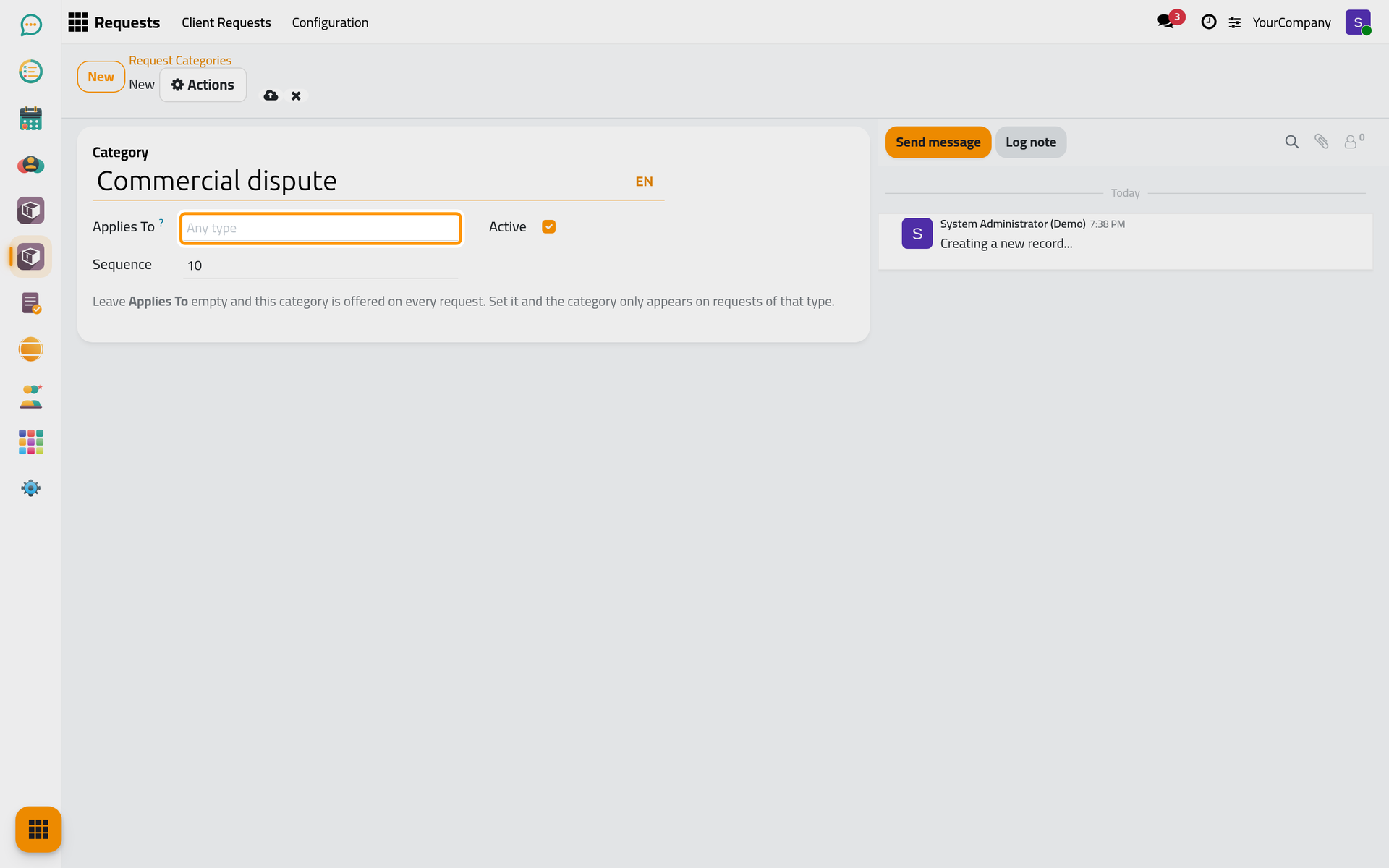Click the Requests app grid icon in navbar
Viewport: 1389px width, 868px height.
pyautogui.click(x=77, y=22)
